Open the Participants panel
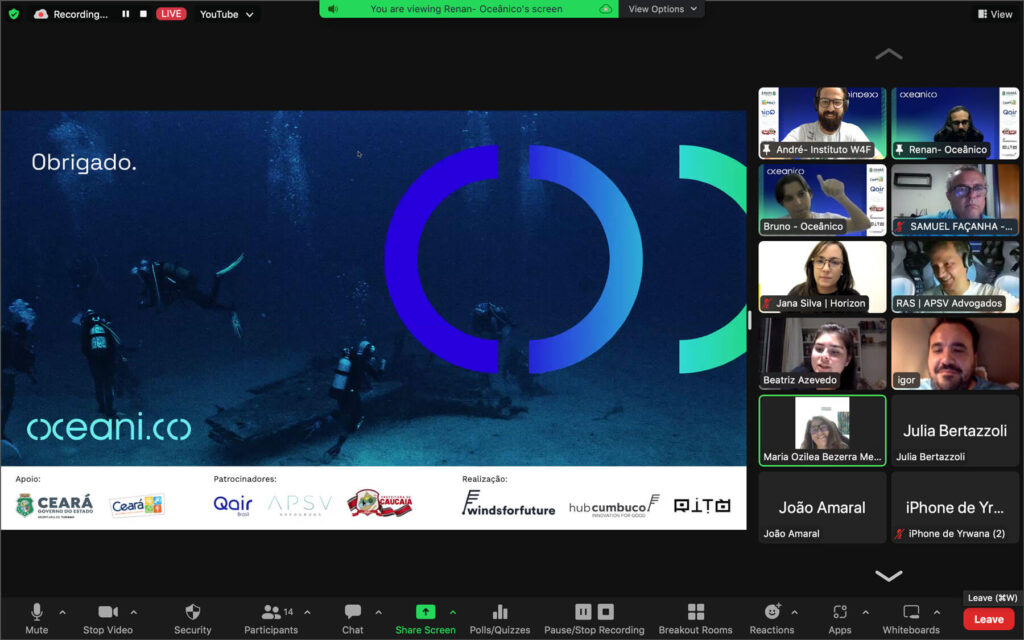This screenshot has height=640, width=1024. click(x=270, y=617)
